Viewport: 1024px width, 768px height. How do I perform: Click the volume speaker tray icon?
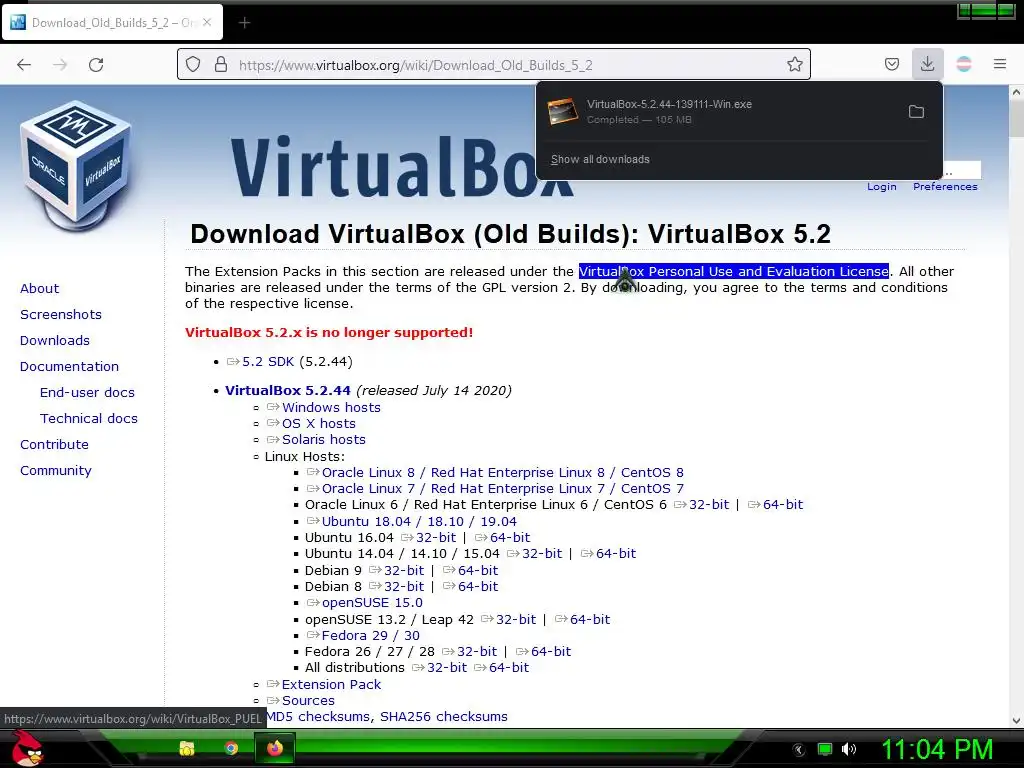pyautogui.click(x=849, y=749)
